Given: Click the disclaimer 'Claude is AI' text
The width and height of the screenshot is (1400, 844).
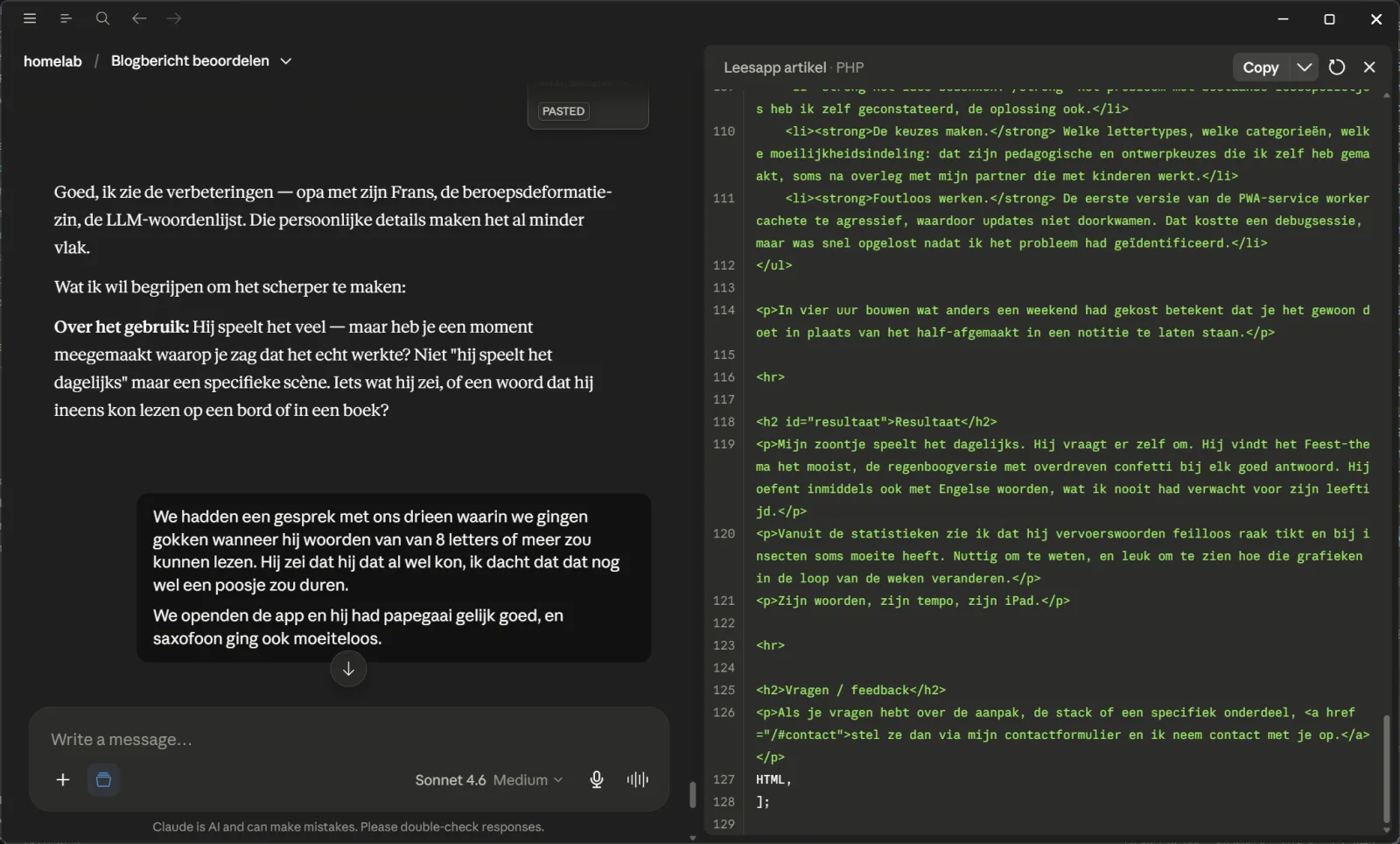Looking at the screenshot, I should (x=348, y=826).
